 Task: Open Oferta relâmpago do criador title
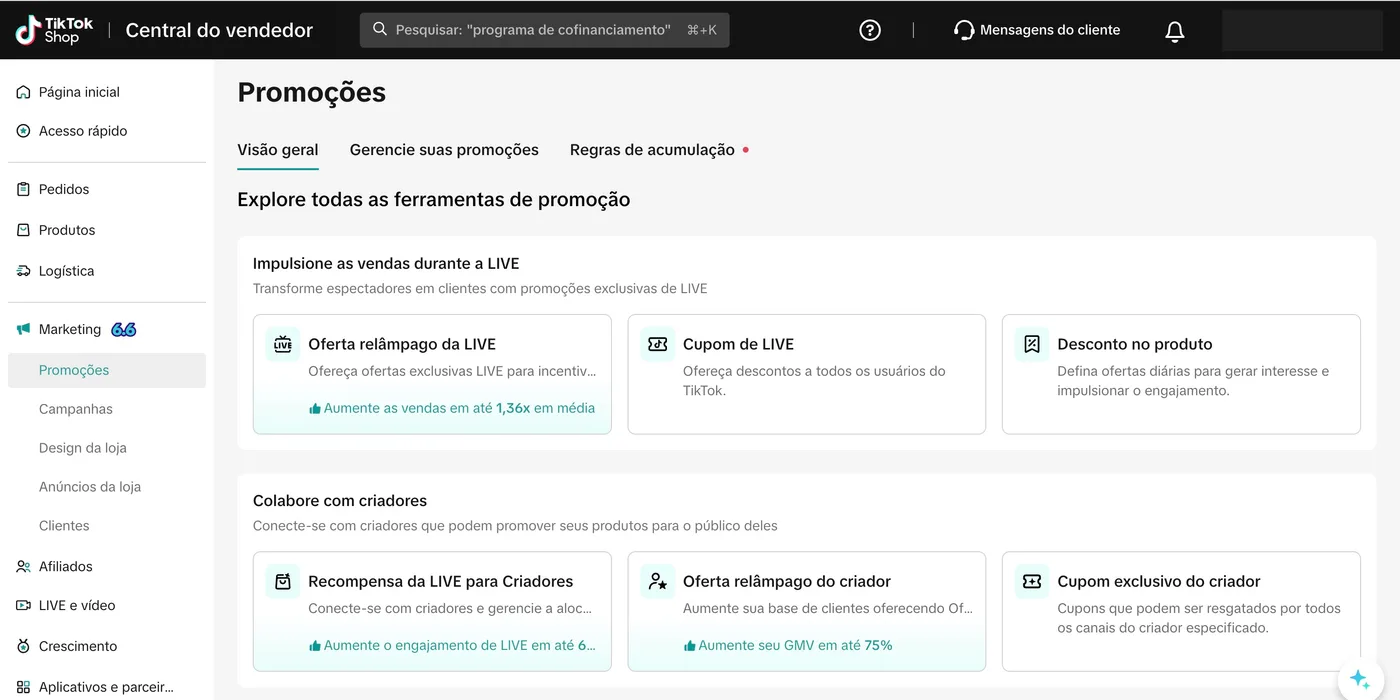tap(787, 581)
